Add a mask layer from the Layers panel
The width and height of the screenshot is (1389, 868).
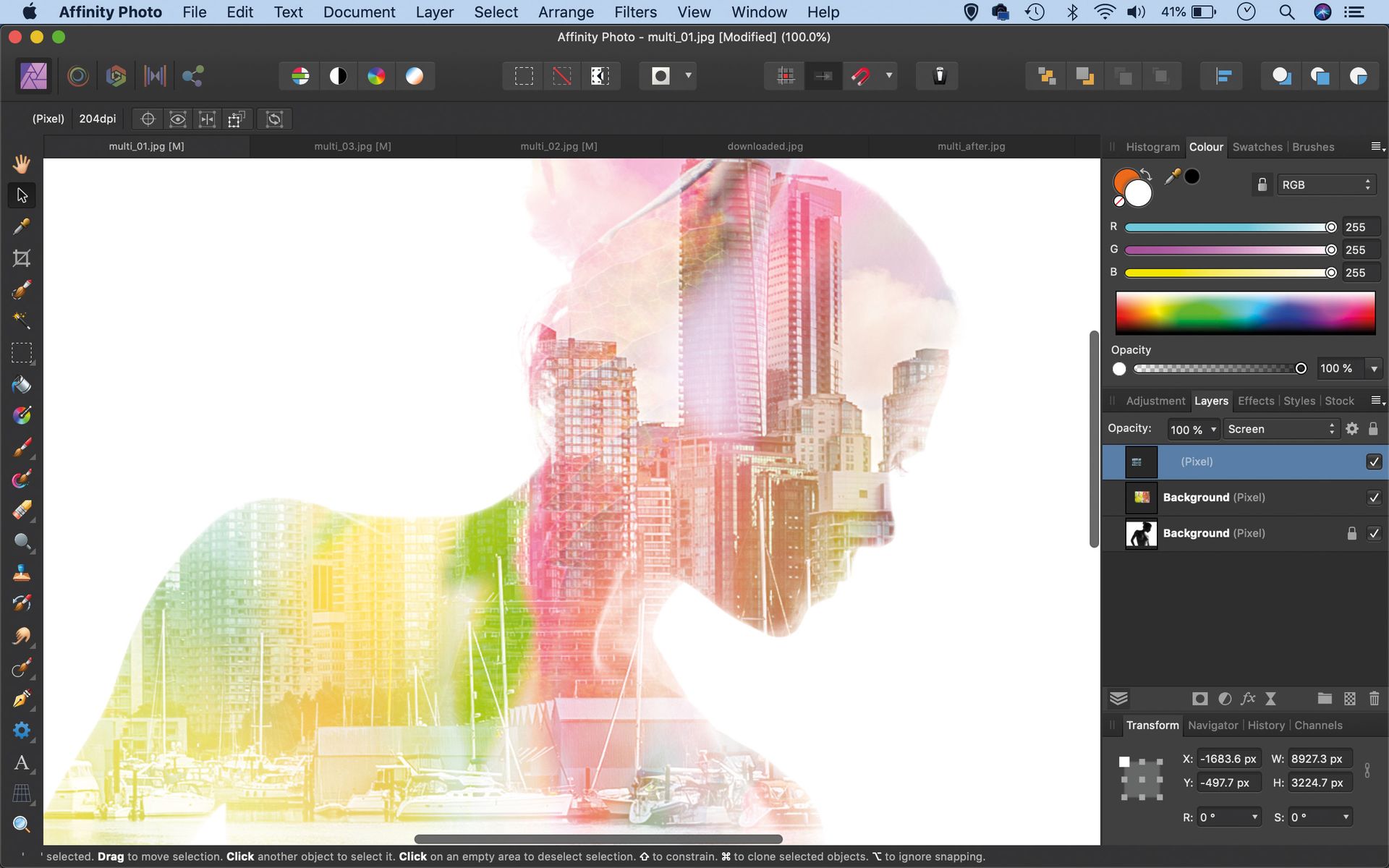1199,699
